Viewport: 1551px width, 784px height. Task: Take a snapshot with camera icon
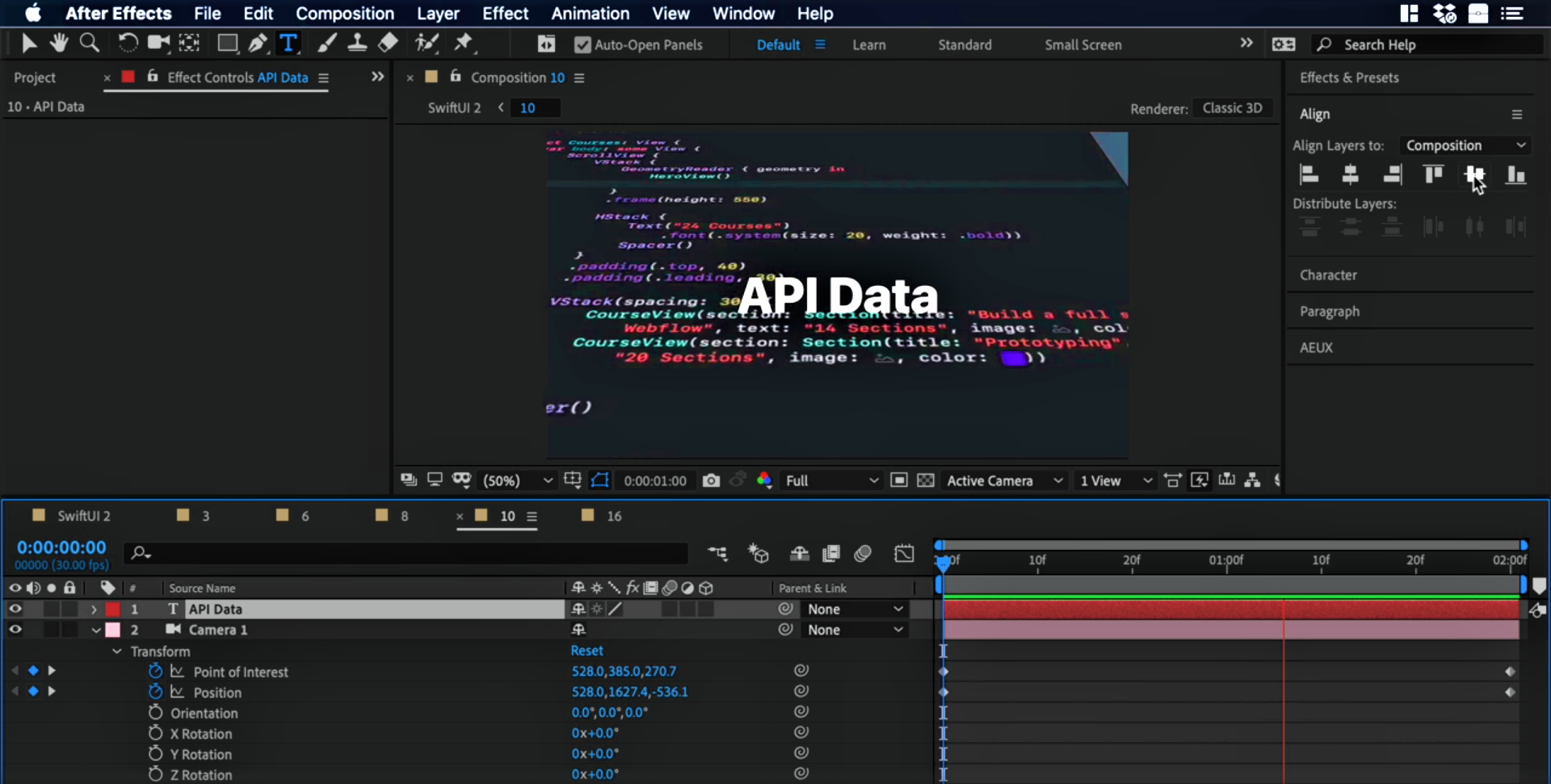711,480
